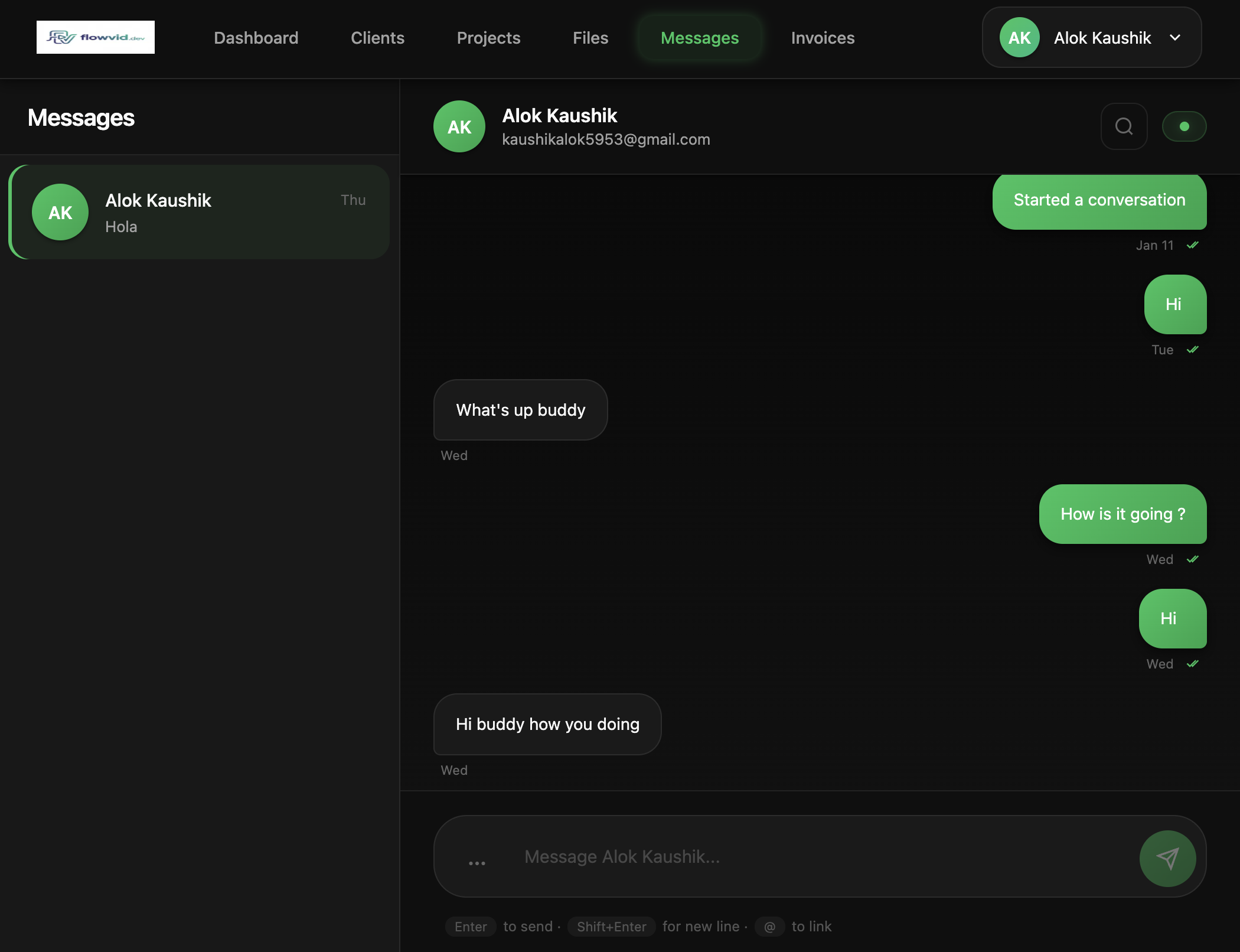The width and height of the screenshot is (1240, 952).
Task: Click the @ link icon in the footer hints
Action: pos(769,927)
